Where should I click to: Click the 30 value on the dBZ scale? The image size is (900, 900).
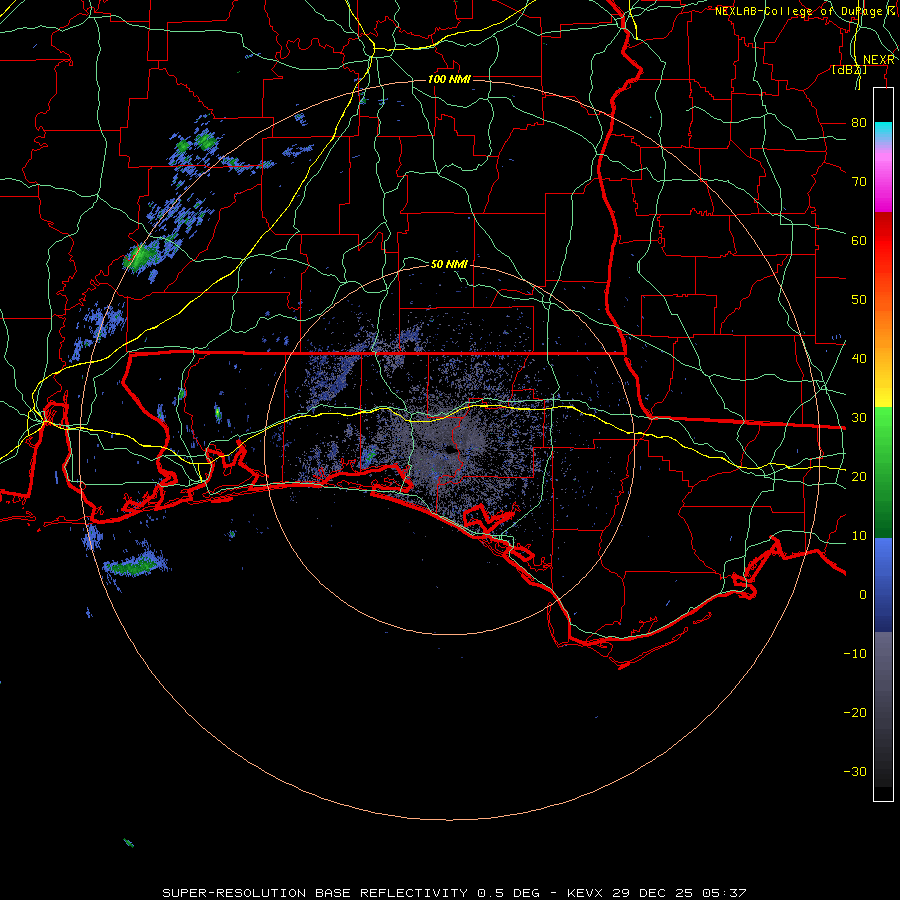(859, 417)
